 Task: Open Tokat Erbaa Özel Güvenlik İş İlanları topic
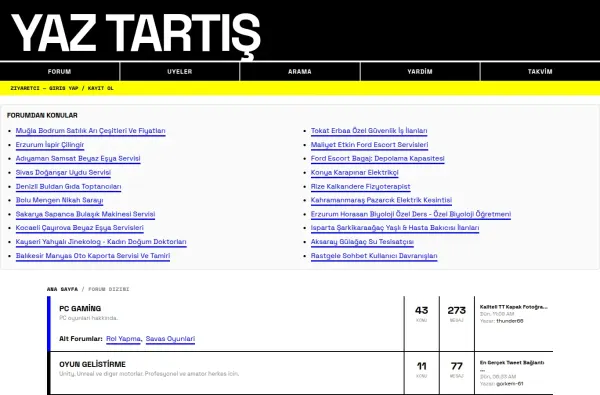pyautogui.click(x=369, y=131)
